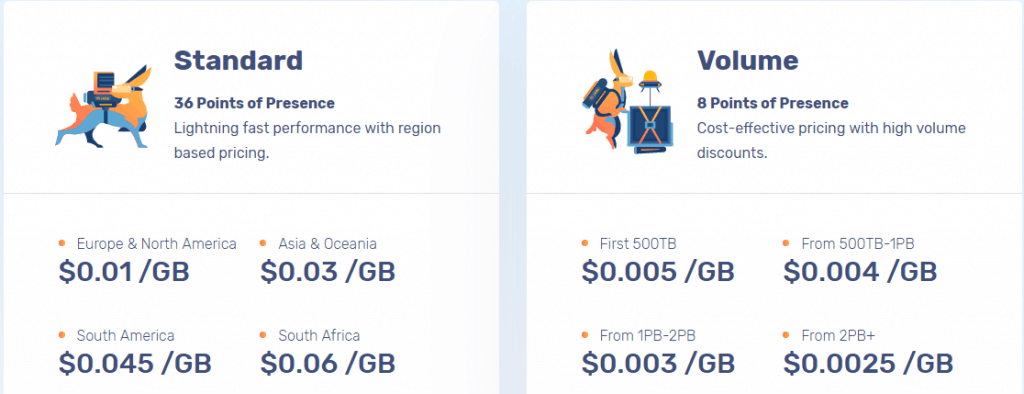Click orange bullet beside South Africa
This screenshot has height=394, width=1024.
tap(263, 335)
